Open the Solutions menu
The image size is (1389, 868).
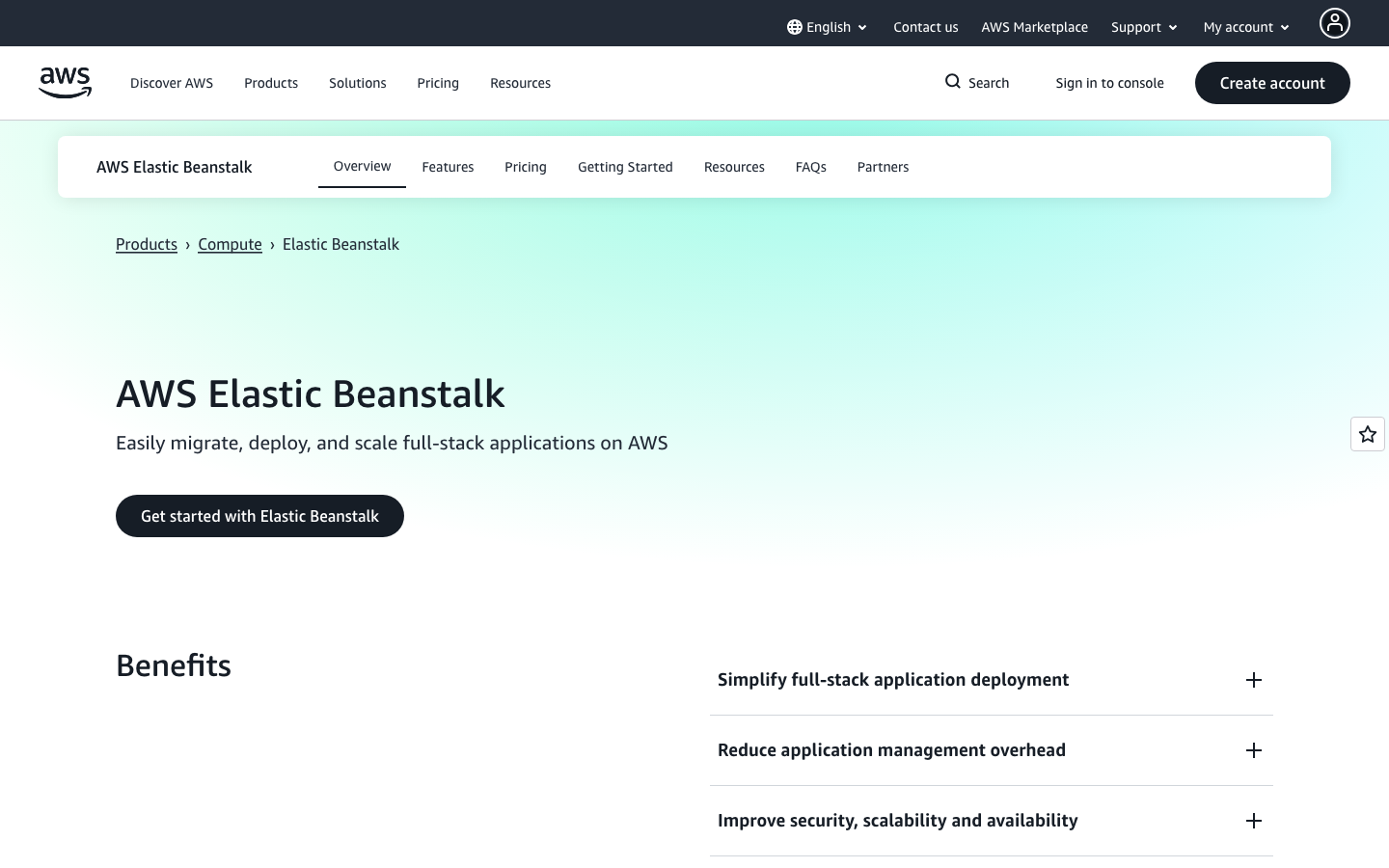pyautogui.click(x=358, y=83)
